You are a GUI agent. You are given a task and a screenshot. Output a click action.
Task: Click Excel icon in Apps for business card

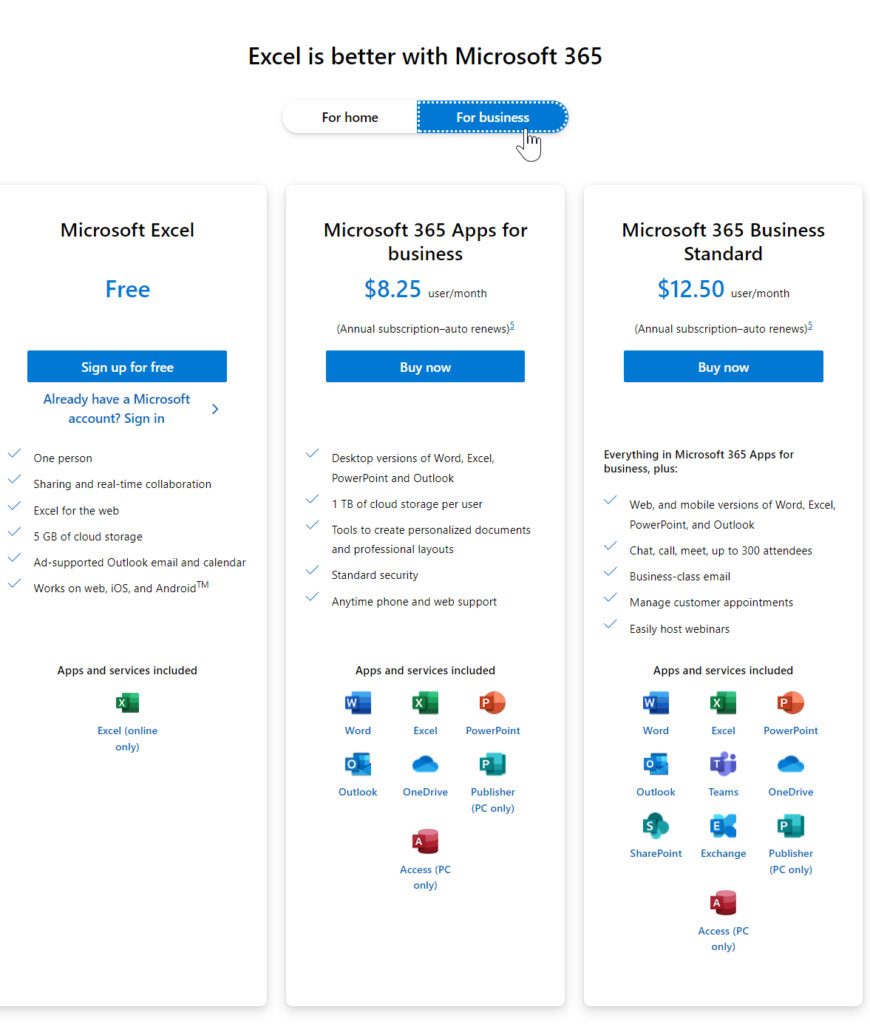pos(425,703)
